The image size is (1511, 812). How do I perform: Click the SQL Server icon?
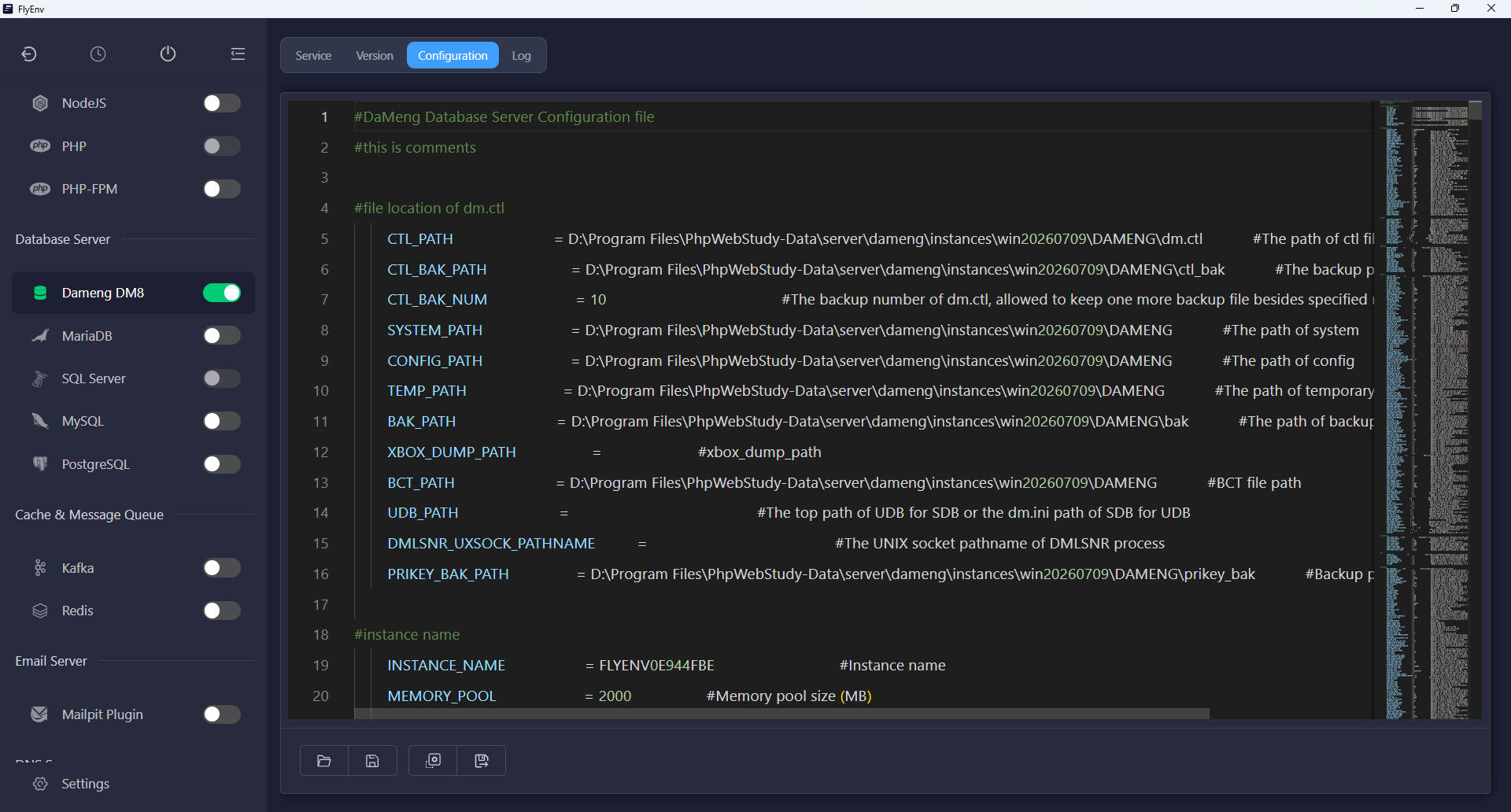coord(40,378)
